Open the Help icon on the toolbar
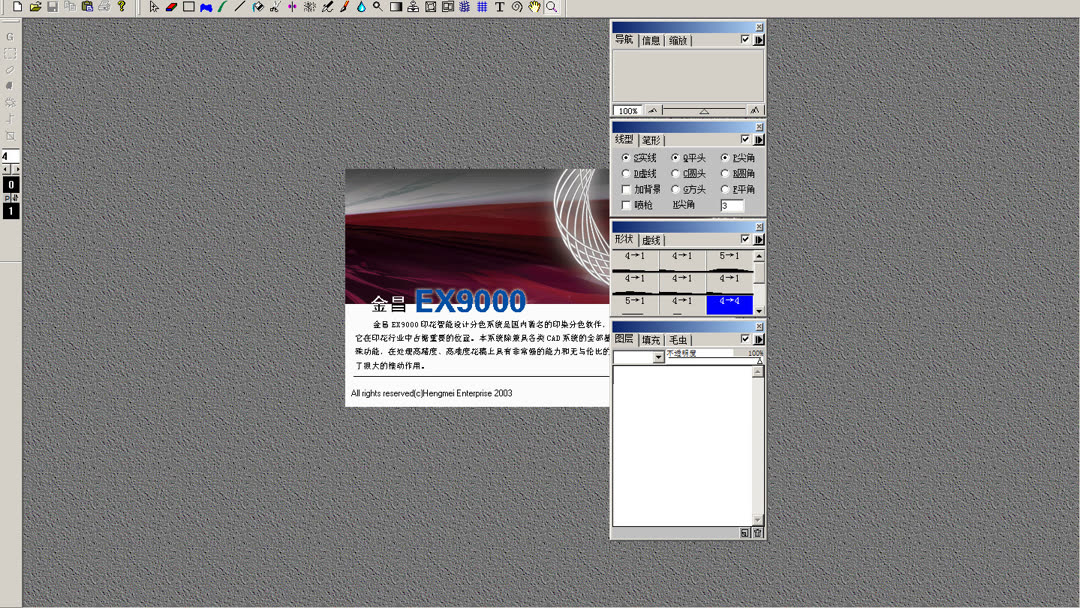Screen dimensions: 1080x608 coord(121,7)
